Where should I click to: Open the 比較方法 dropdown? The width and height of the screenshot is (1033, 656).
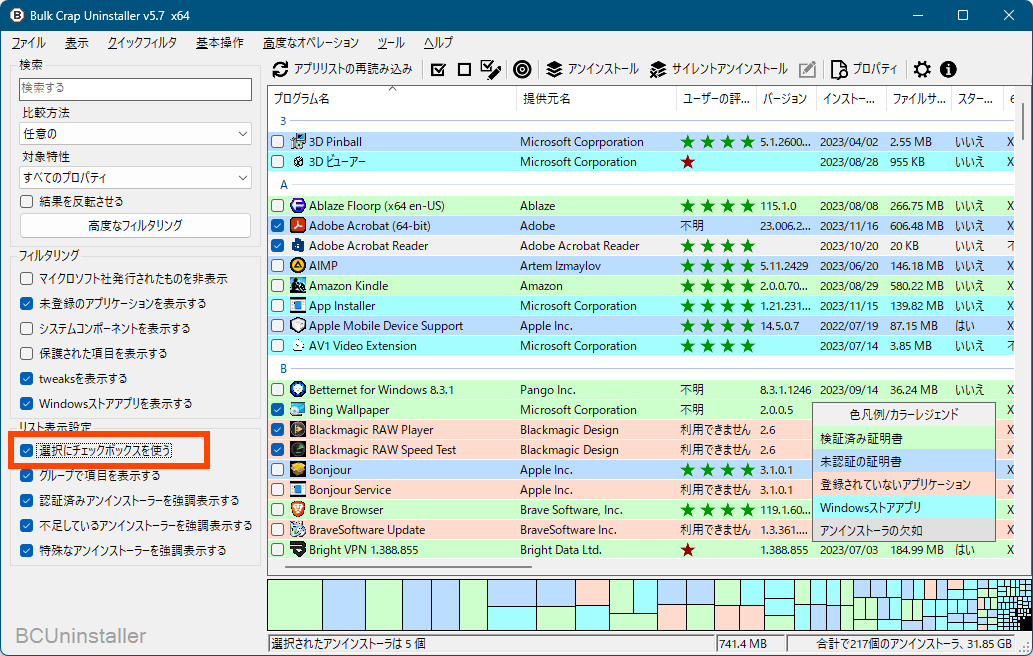point(135,134)
